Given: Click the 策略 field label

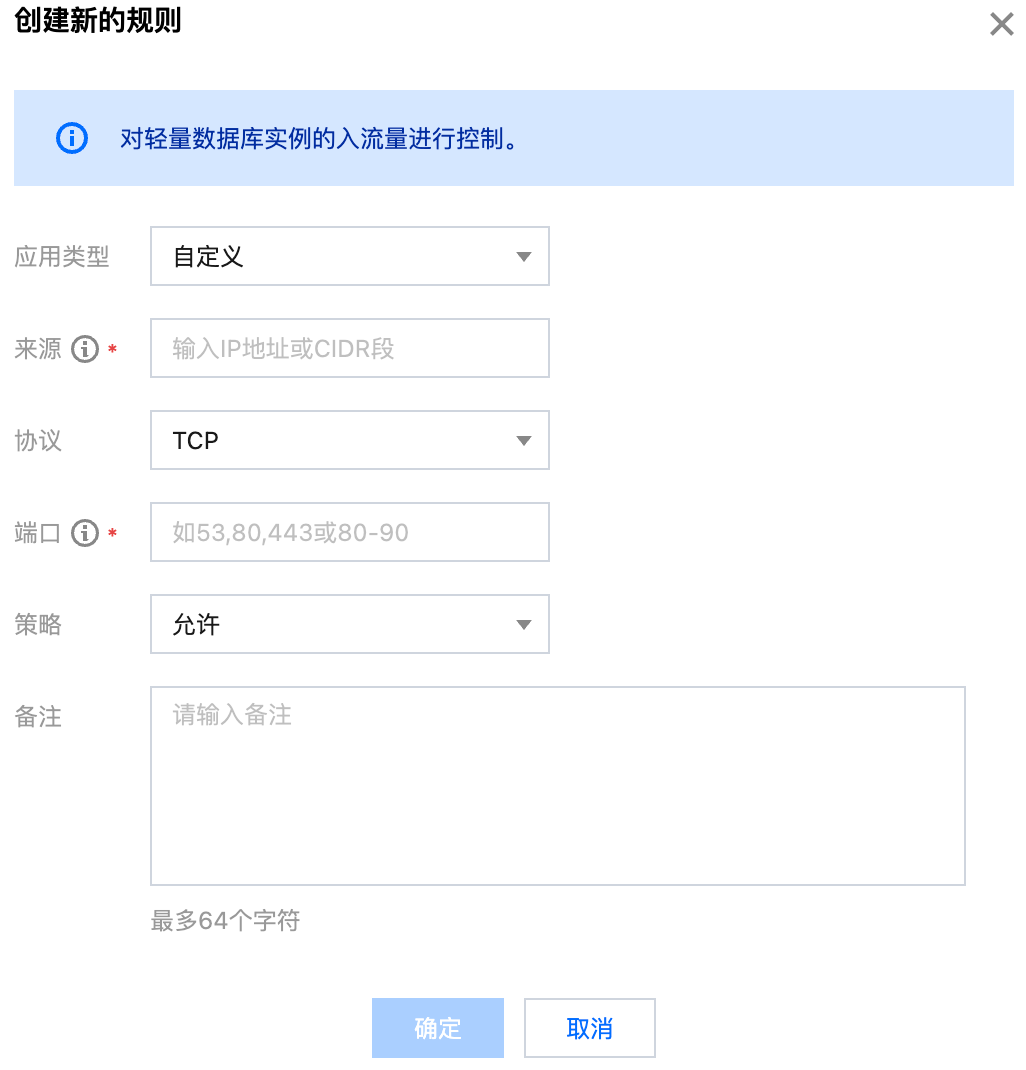Looking at the screenshot, I should (38, 625).
